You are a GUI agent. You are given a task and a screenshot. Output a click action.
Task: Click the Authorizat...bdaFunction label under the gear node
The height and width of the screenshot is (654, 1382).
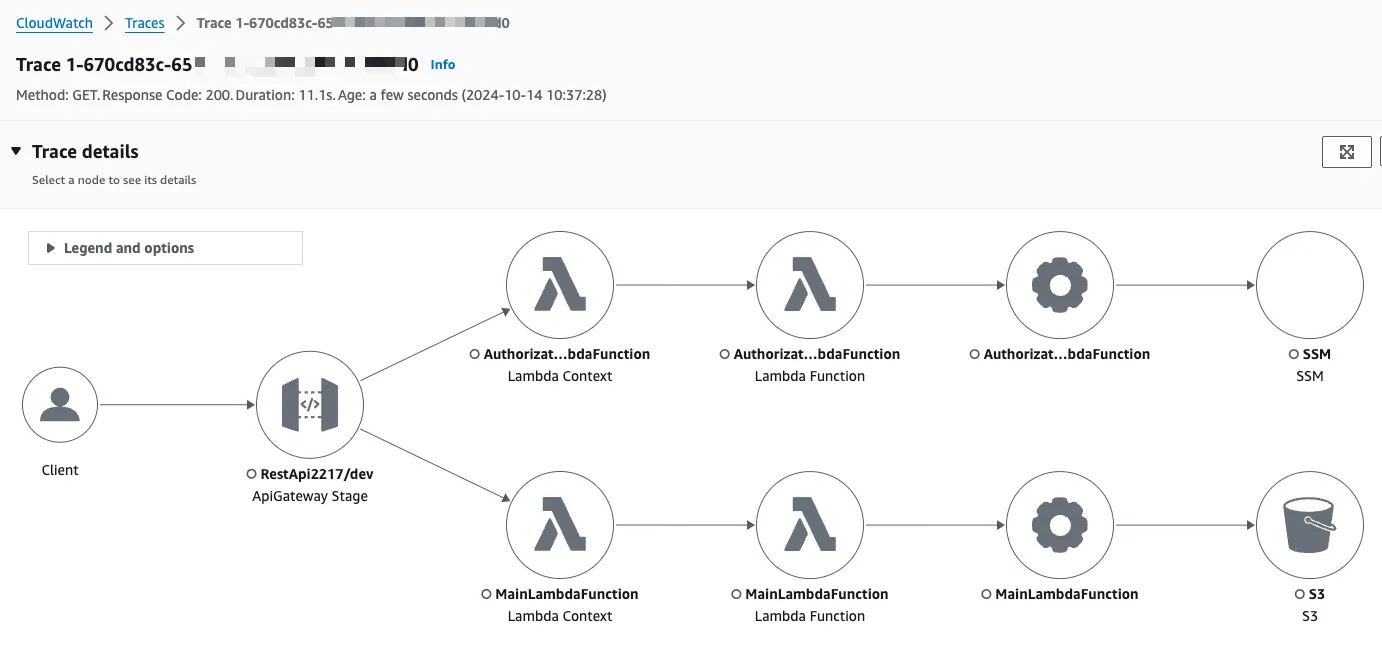pos(1067,354)
